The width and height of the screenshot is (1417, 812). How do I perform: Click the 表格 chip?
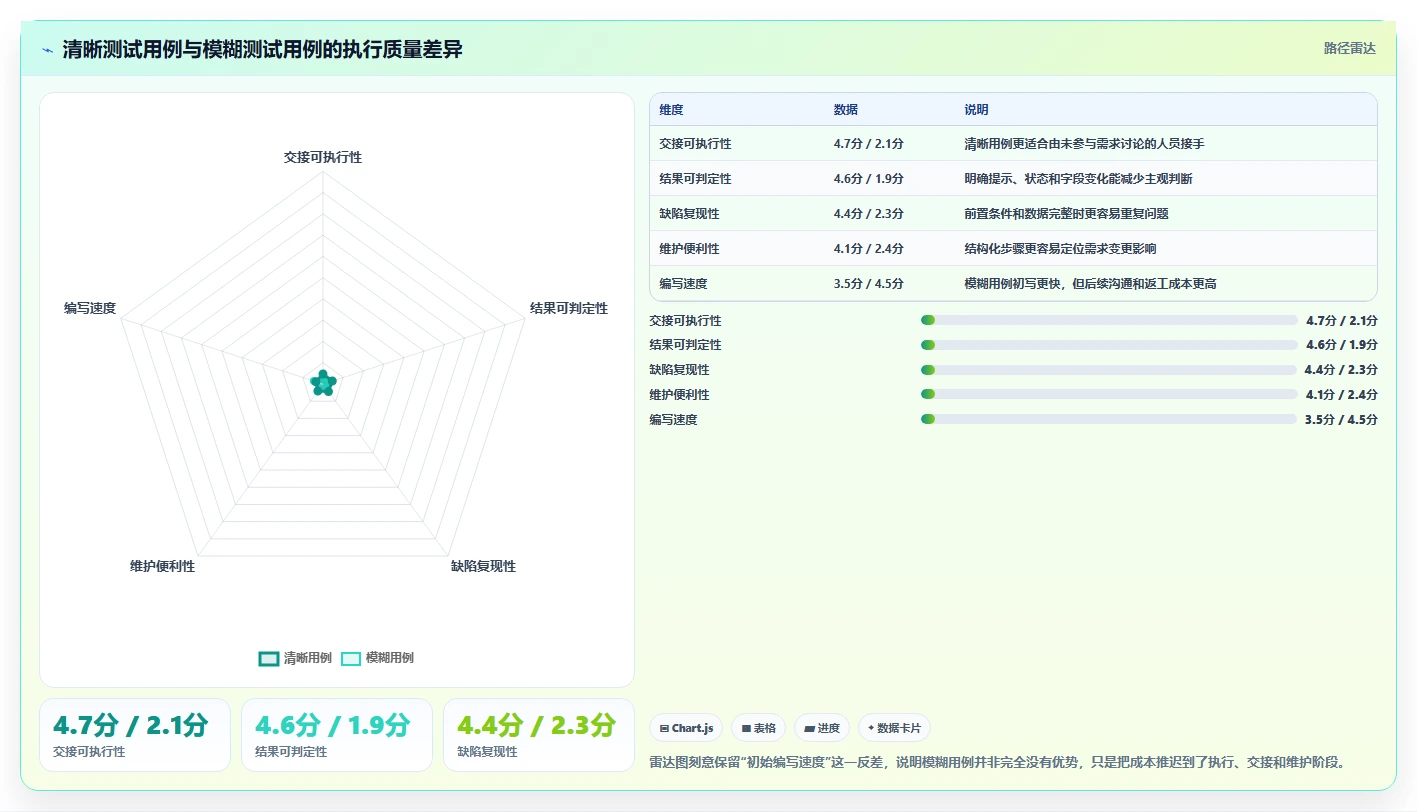tap(758, 728)
